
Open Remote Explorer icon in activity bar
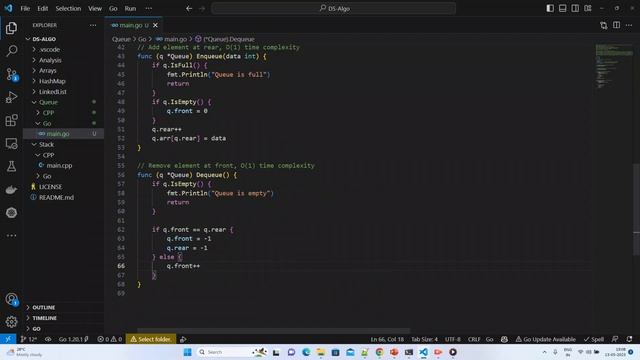tap(11, 143)
